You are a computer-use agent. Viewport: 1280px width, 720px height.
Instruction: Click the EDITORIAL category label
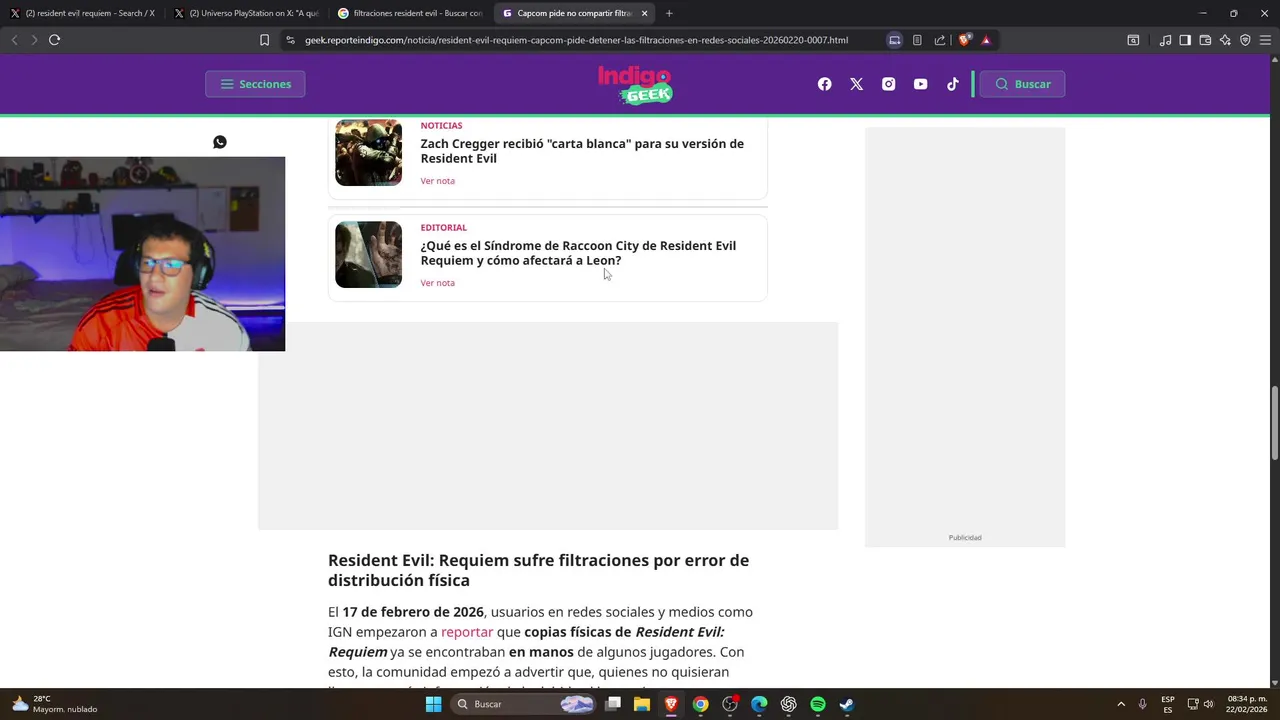pos(443,228)
